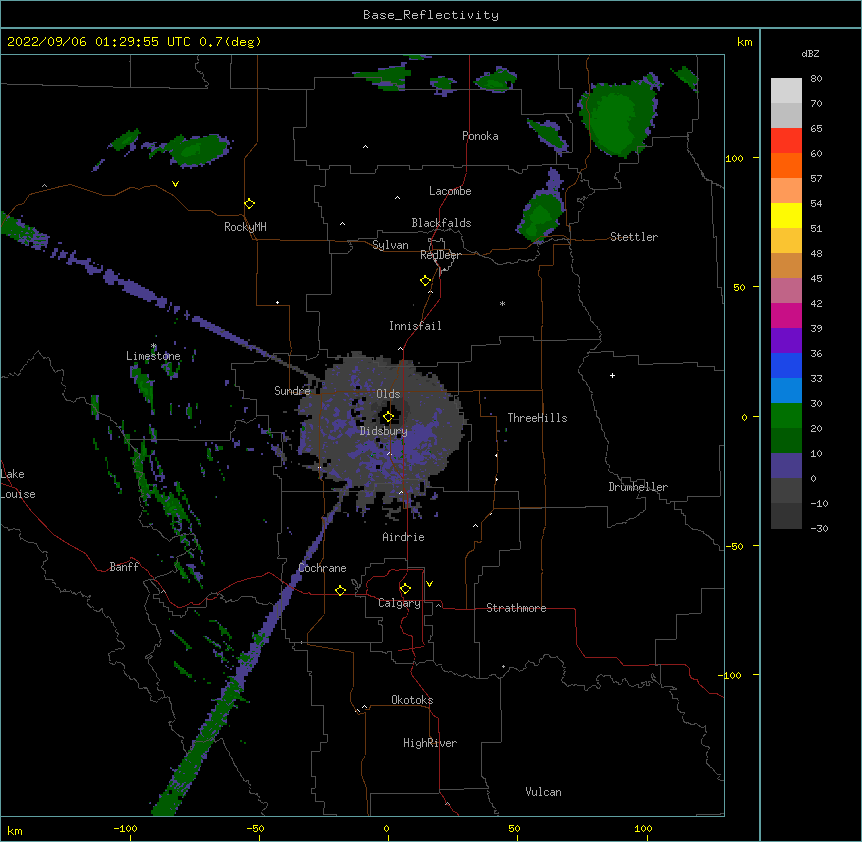Select the yellow 51-54 dBZ legend swatch
The width and height of the screenshot is (862, 842).
[x=786, y=215]
